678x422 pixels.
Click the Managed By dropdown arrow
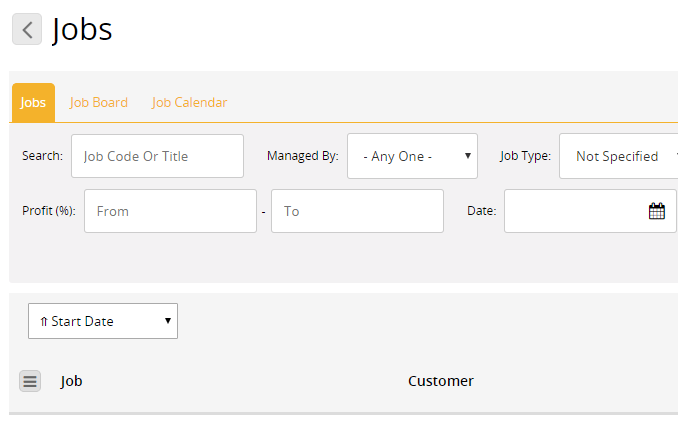pos(467,156)
